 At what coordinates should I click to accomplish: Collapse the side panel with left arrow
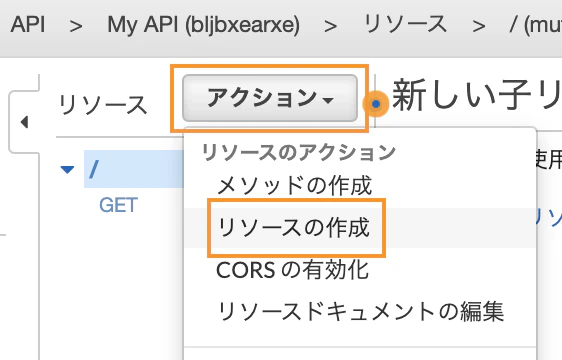24,122
